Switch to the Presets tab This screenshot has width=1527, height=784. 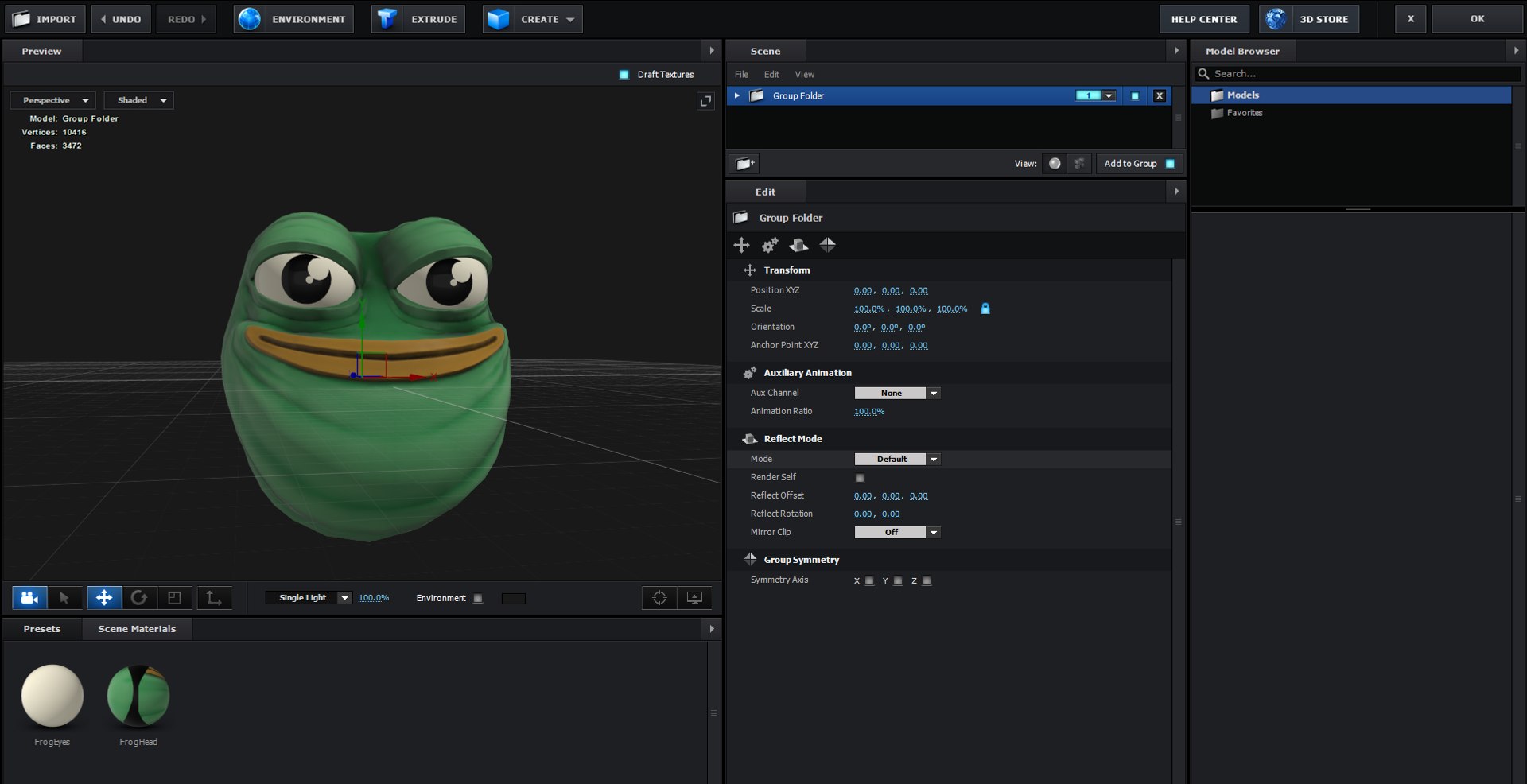(42, 629)
